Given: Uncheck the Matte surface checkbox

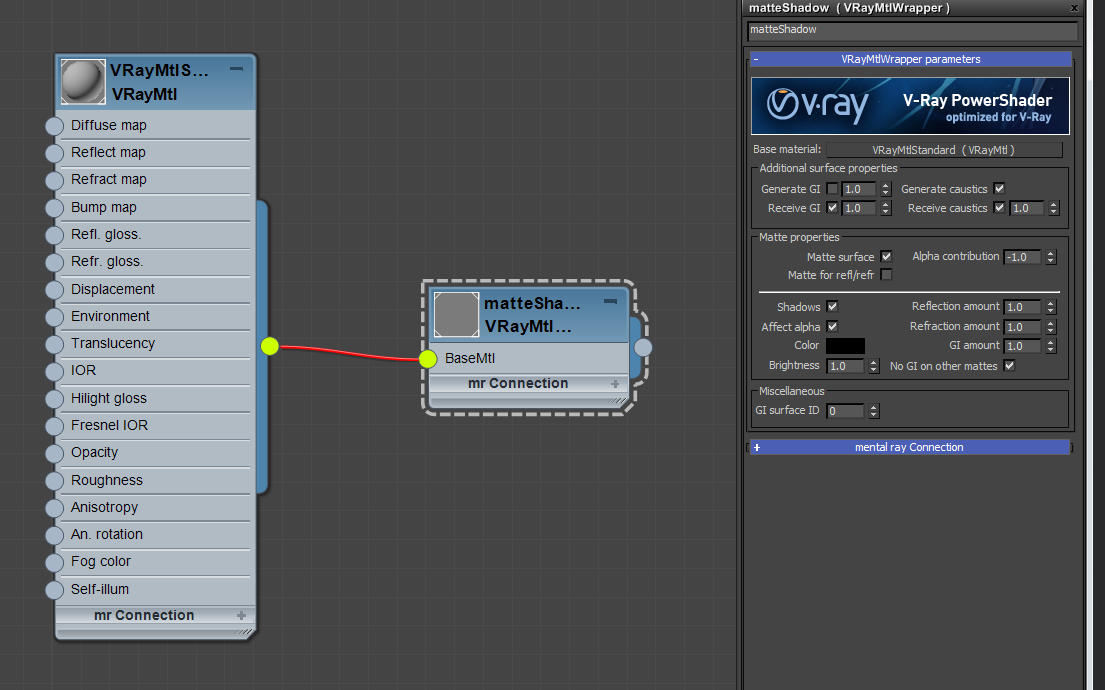Looking at the screenshot, I should click(886, 257).
